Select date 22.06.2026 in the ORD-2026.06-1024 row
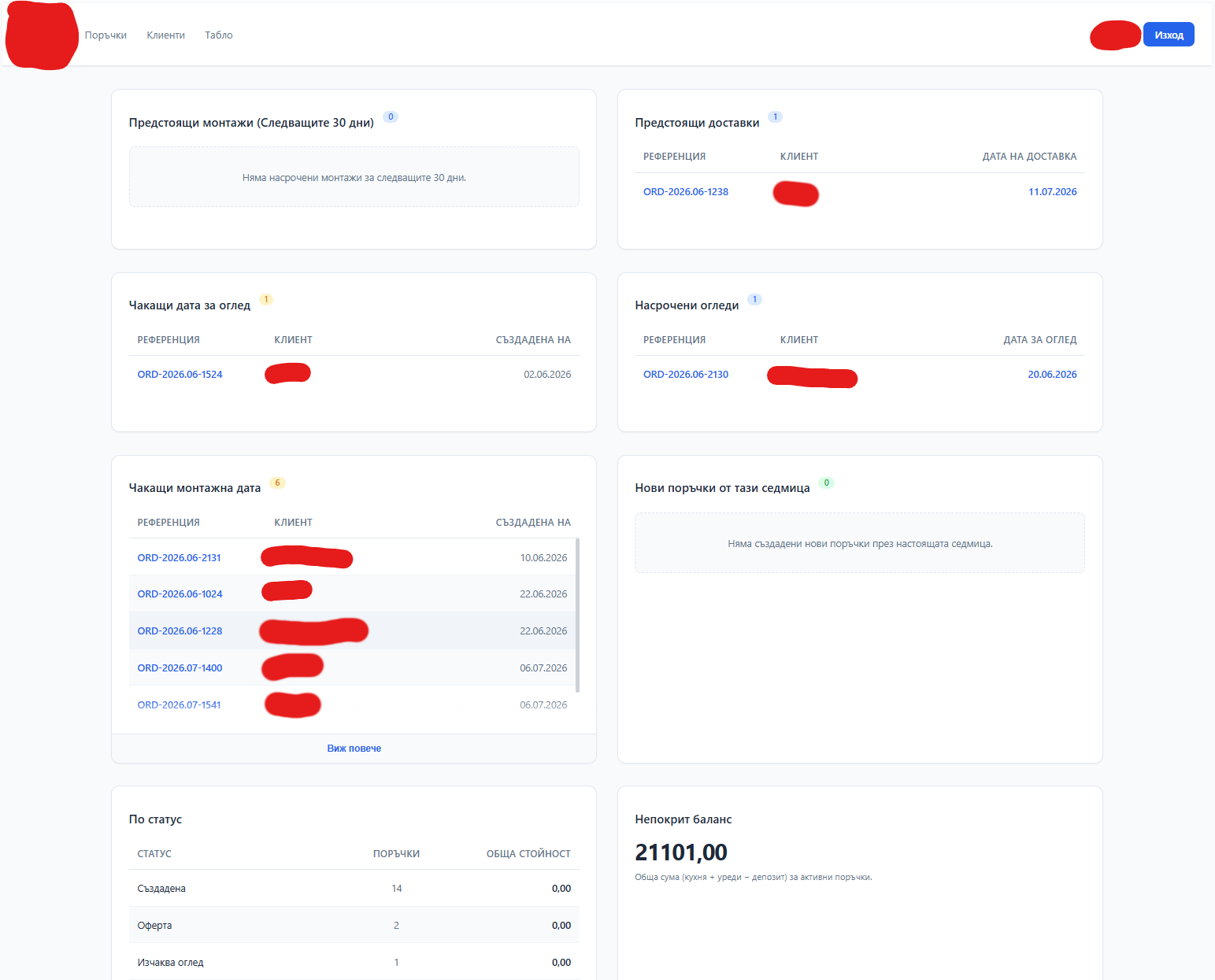Viewport: 1215px width, 980px height. (543, 594)
